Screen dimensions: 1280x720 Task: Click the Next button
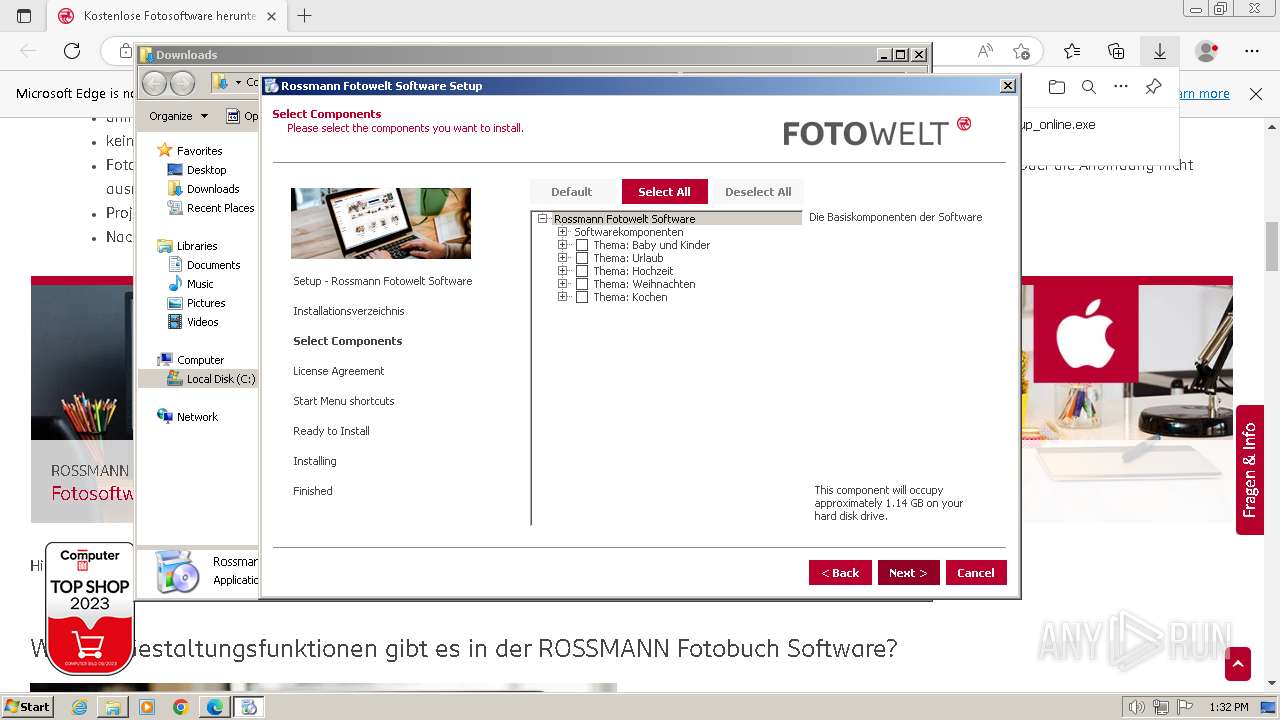[908, 573]
